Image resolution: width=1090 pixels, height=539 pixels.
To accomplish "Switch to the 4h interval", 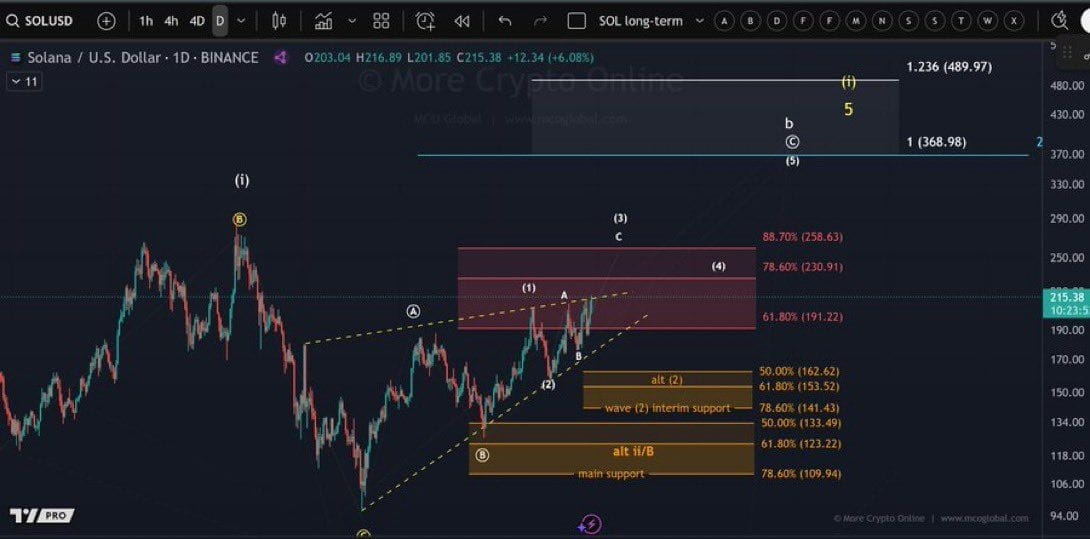I will click(x=171, y=21).
